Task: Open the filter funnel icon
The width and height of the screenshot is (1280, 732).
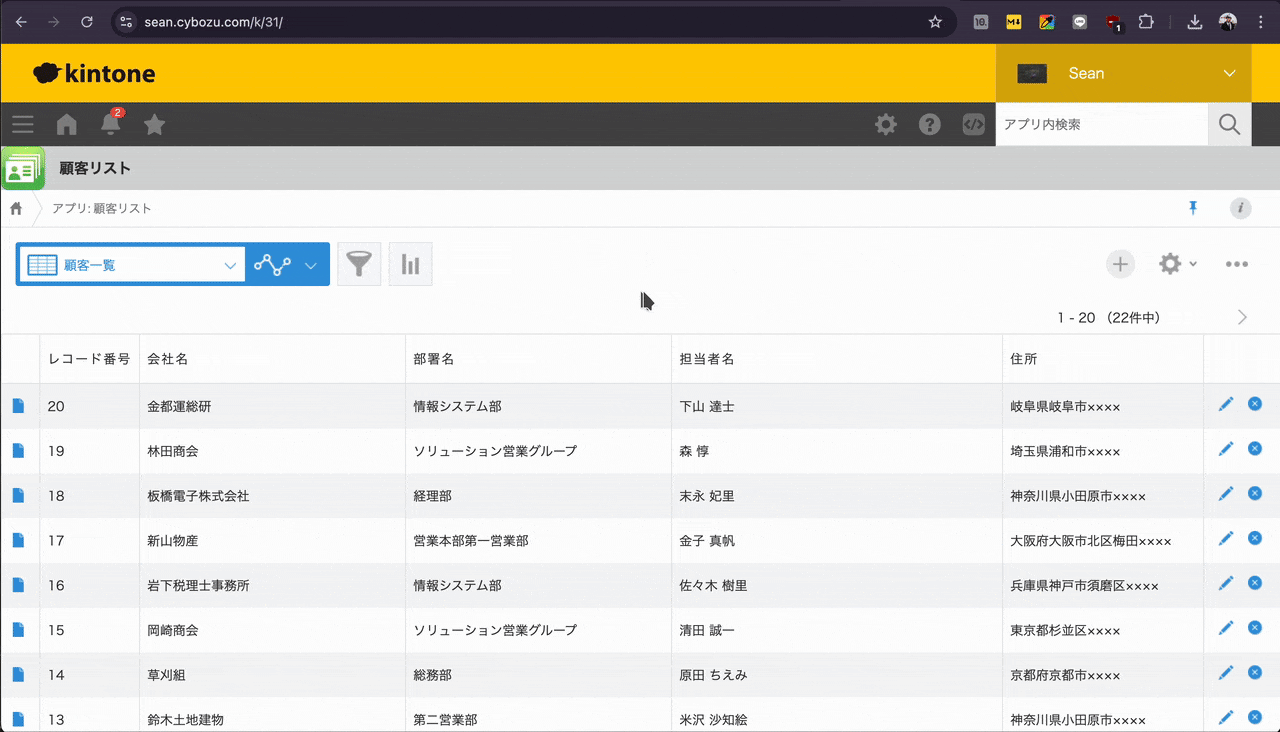Action: (359, 265)
